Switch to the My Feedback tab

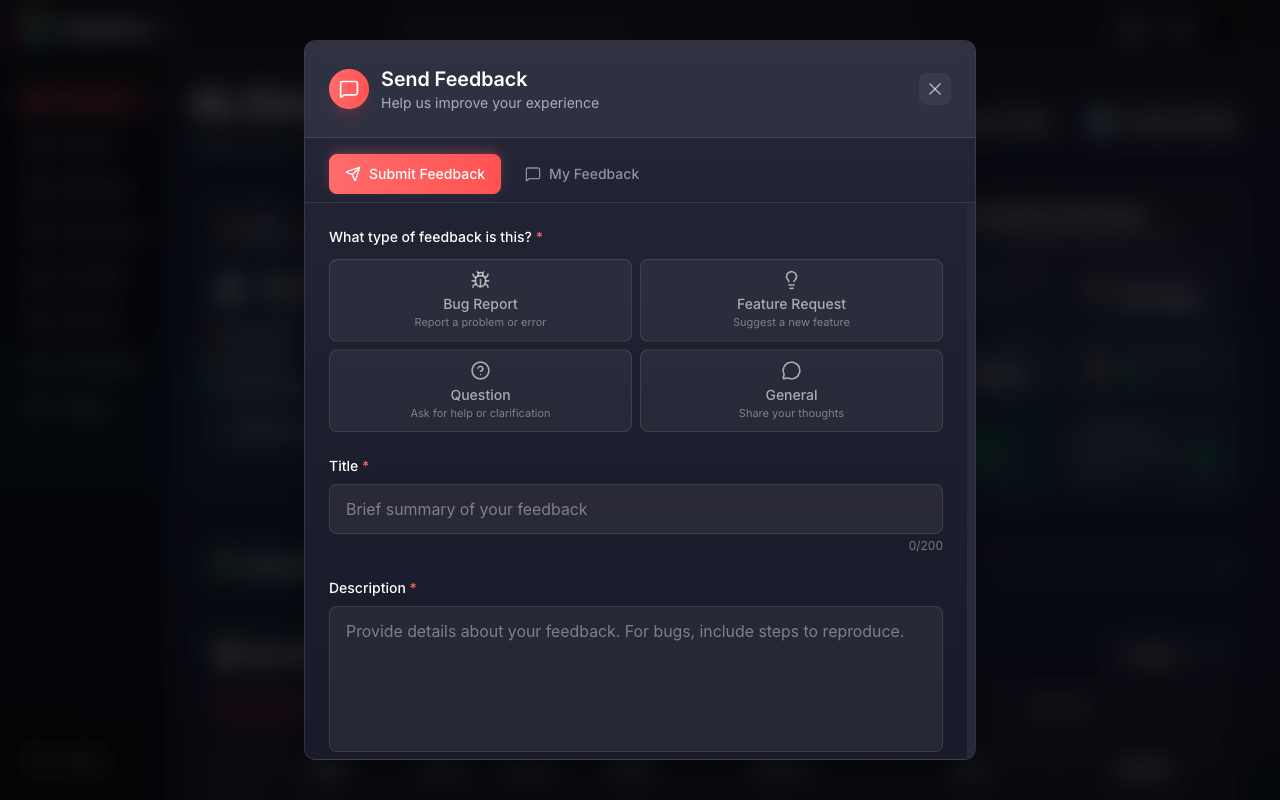(x=582, y=173)
